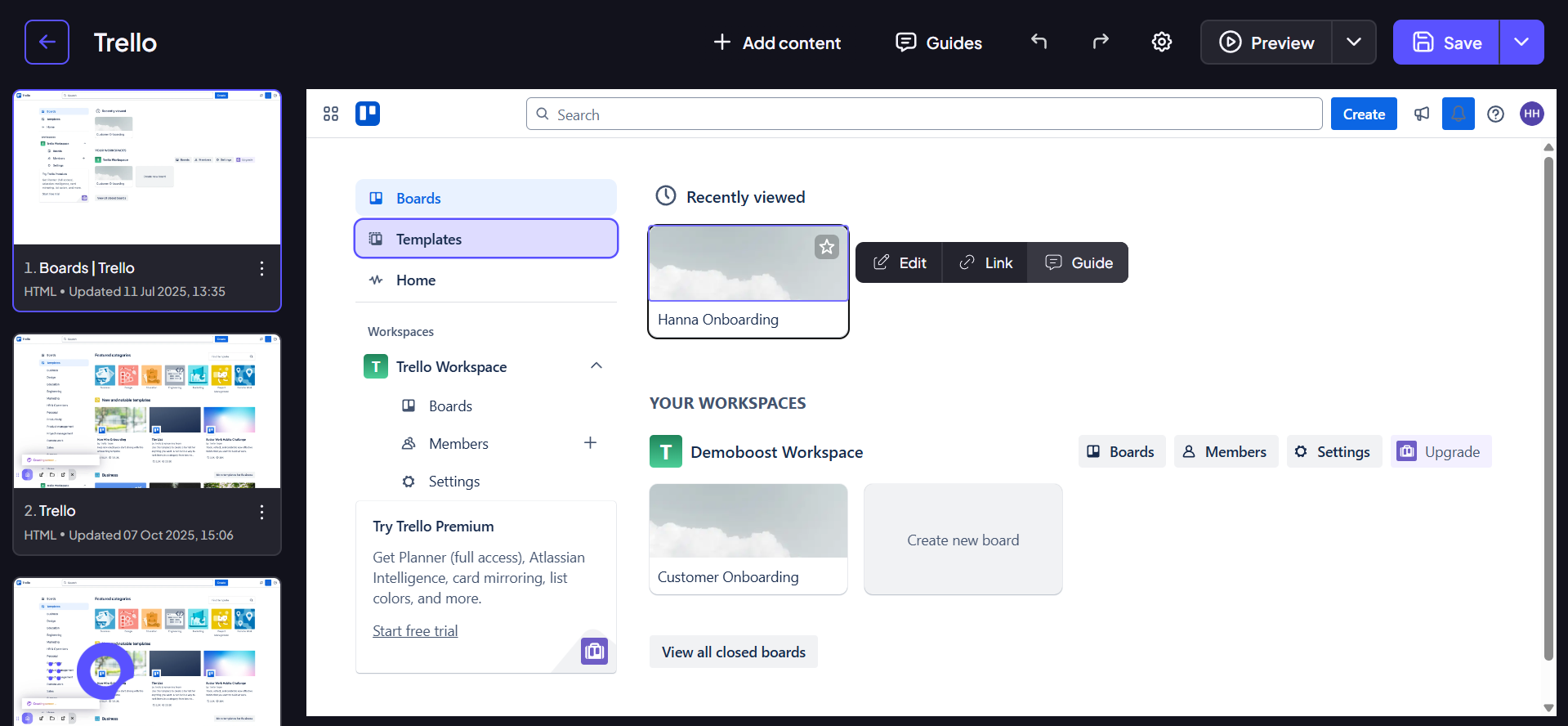Star the Hanna Onboarding board
Screen dimensions: 1568x726
tap(827, 246)
